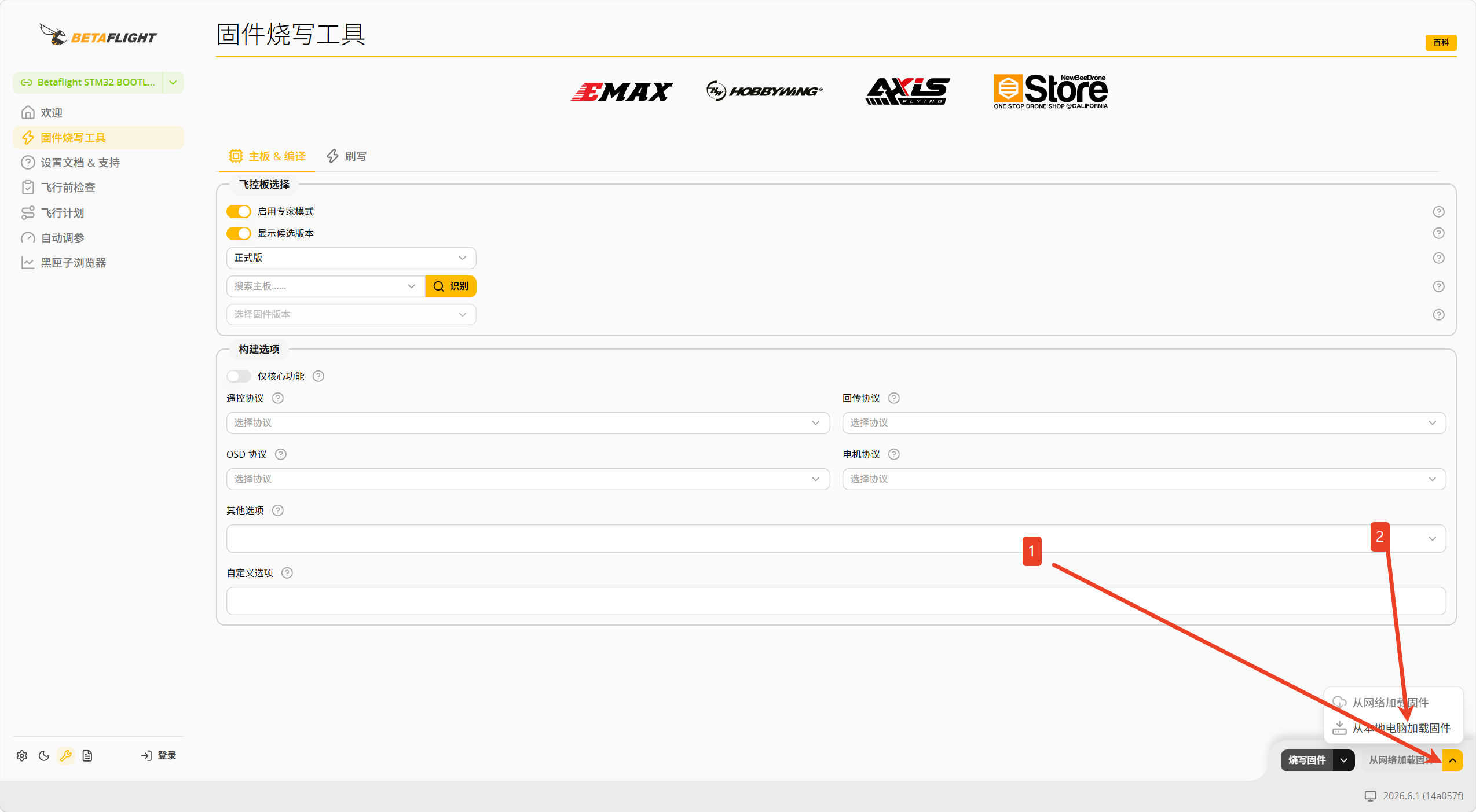Click the 搜索主板 search field
The height and width of the screenshot is (812, 1476).
click(x=325, y=286)
